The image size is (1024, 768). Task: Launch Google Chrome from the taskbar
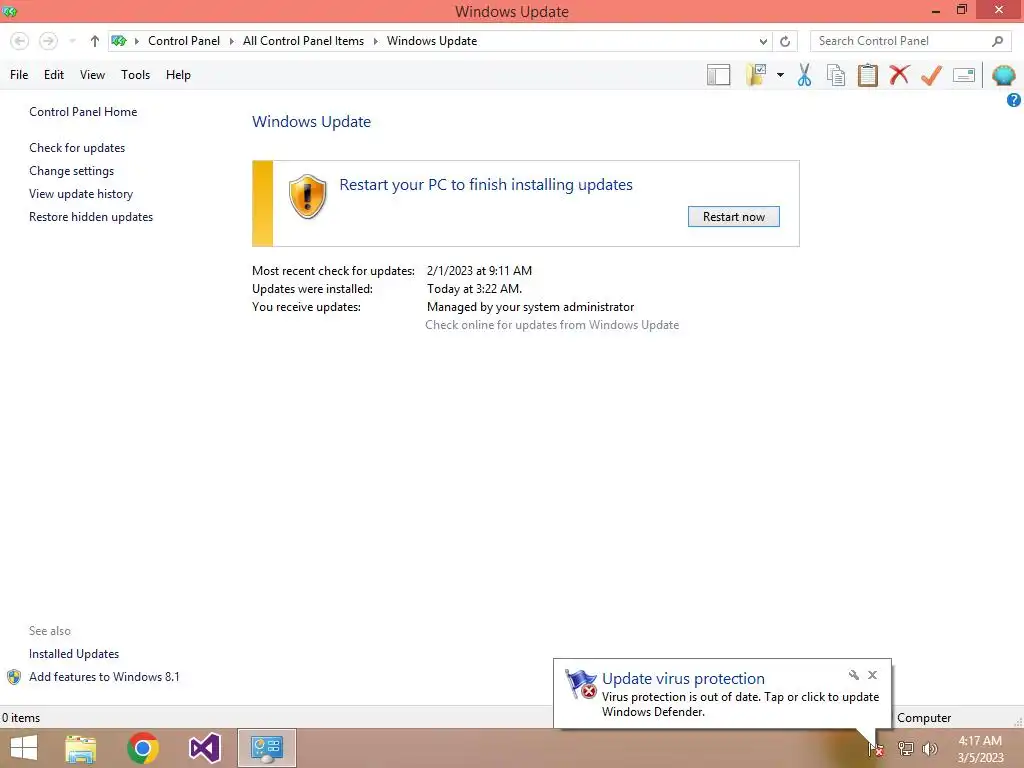pos(143,748)
